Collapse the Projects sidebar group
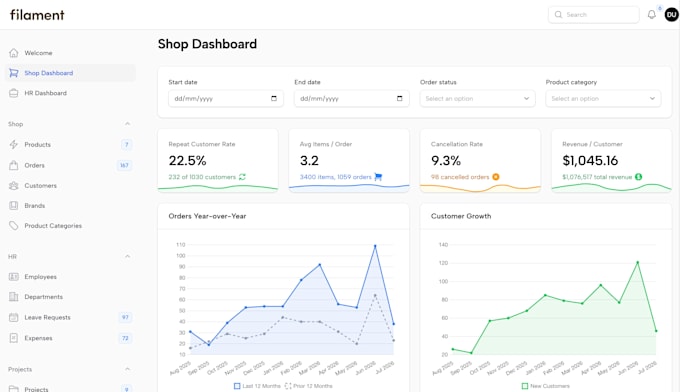680x392 pixels. pos(128,369)
